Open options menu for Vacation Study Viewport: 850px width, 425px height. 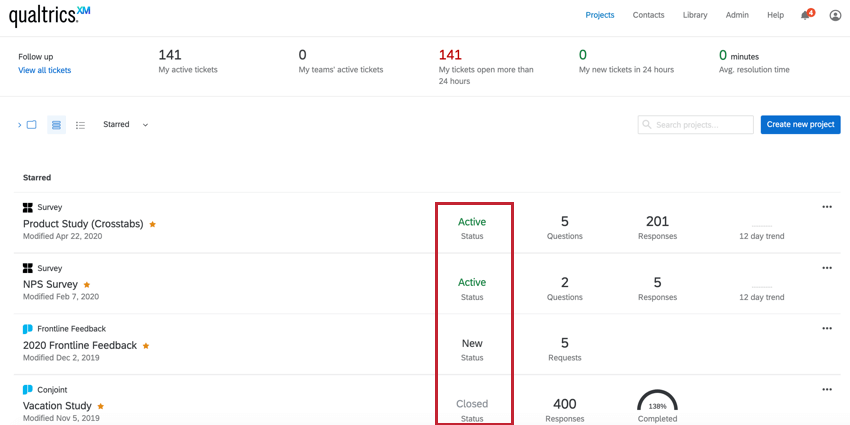coord(827,389)
